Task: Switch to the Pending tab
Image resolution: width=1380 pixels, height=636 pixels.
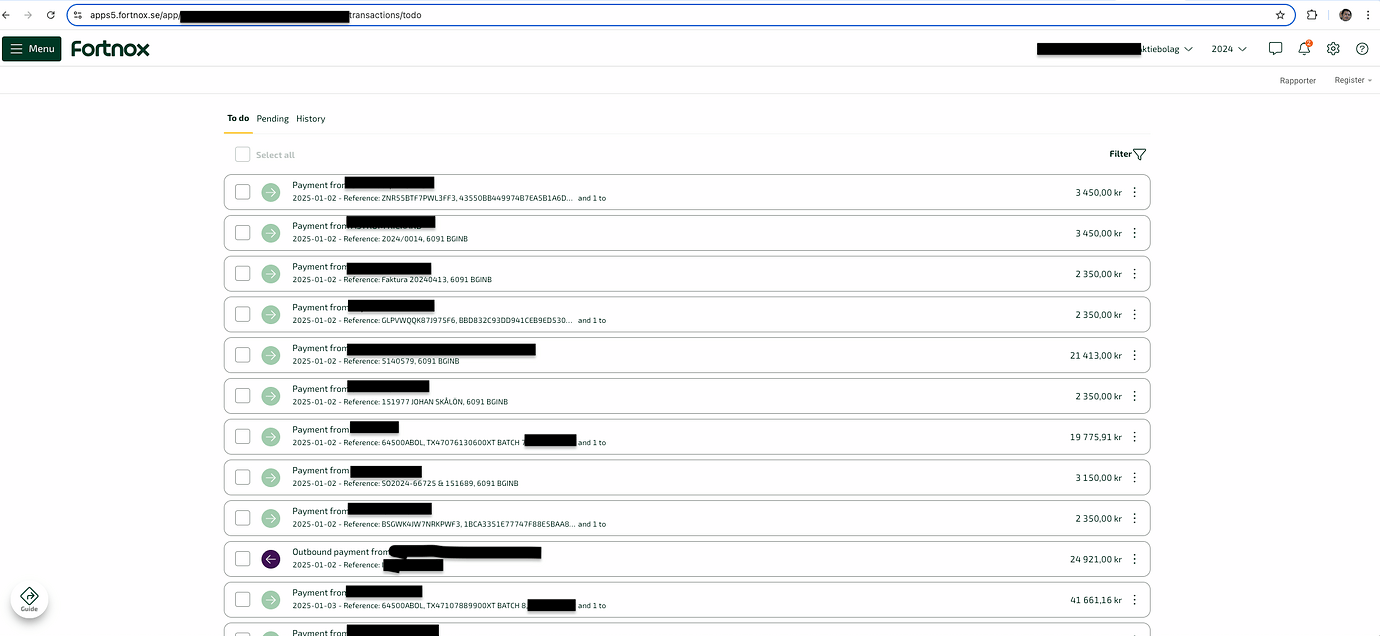Action: click(272, 118)
